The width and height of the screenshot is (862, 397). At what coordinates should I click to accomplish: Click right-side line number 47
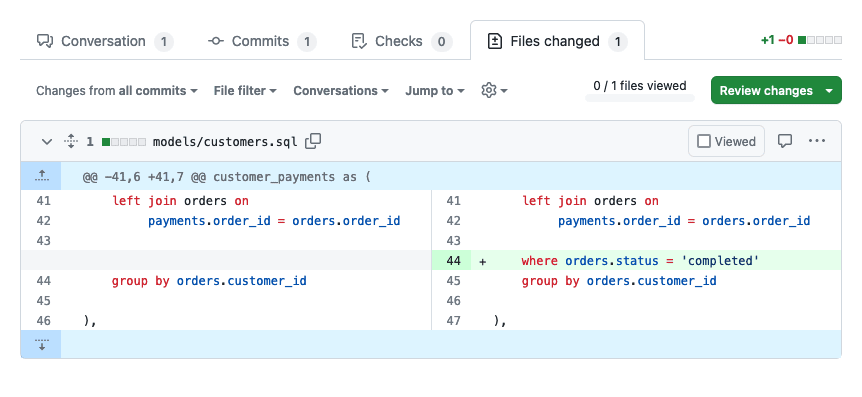point(453,321)
